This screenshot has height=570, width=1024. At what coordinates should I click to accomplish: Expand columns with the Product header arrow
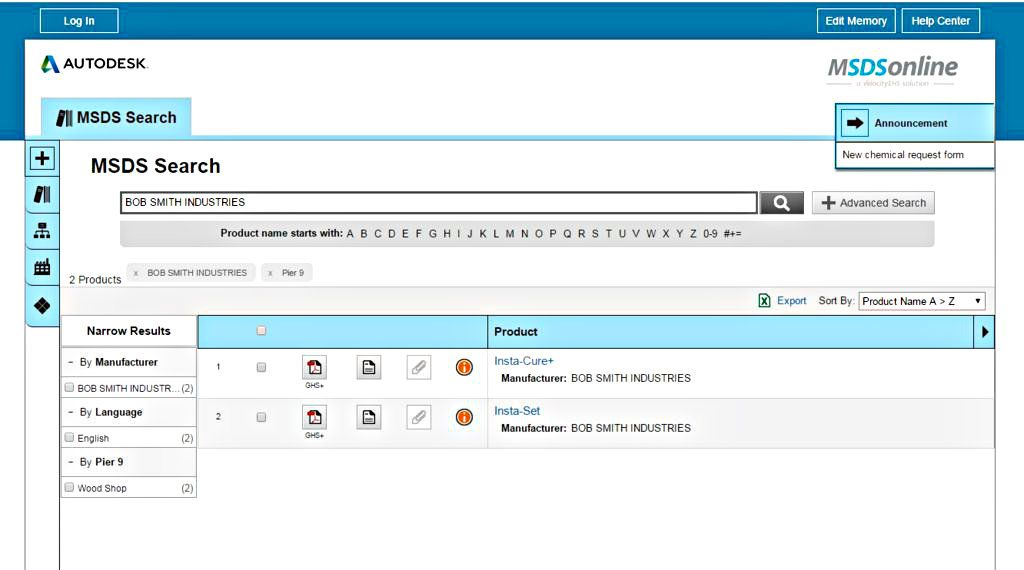pyautogui.click(x=984, y=332)
